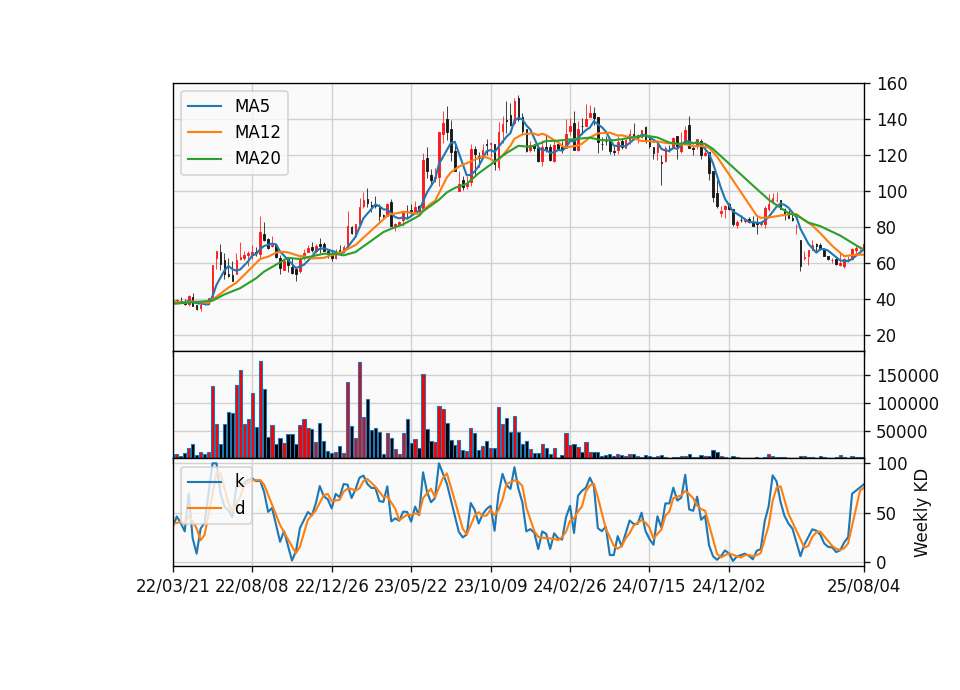Click the 24/02/26 date tick label
The image size is (960, 690).
point(569,586)
